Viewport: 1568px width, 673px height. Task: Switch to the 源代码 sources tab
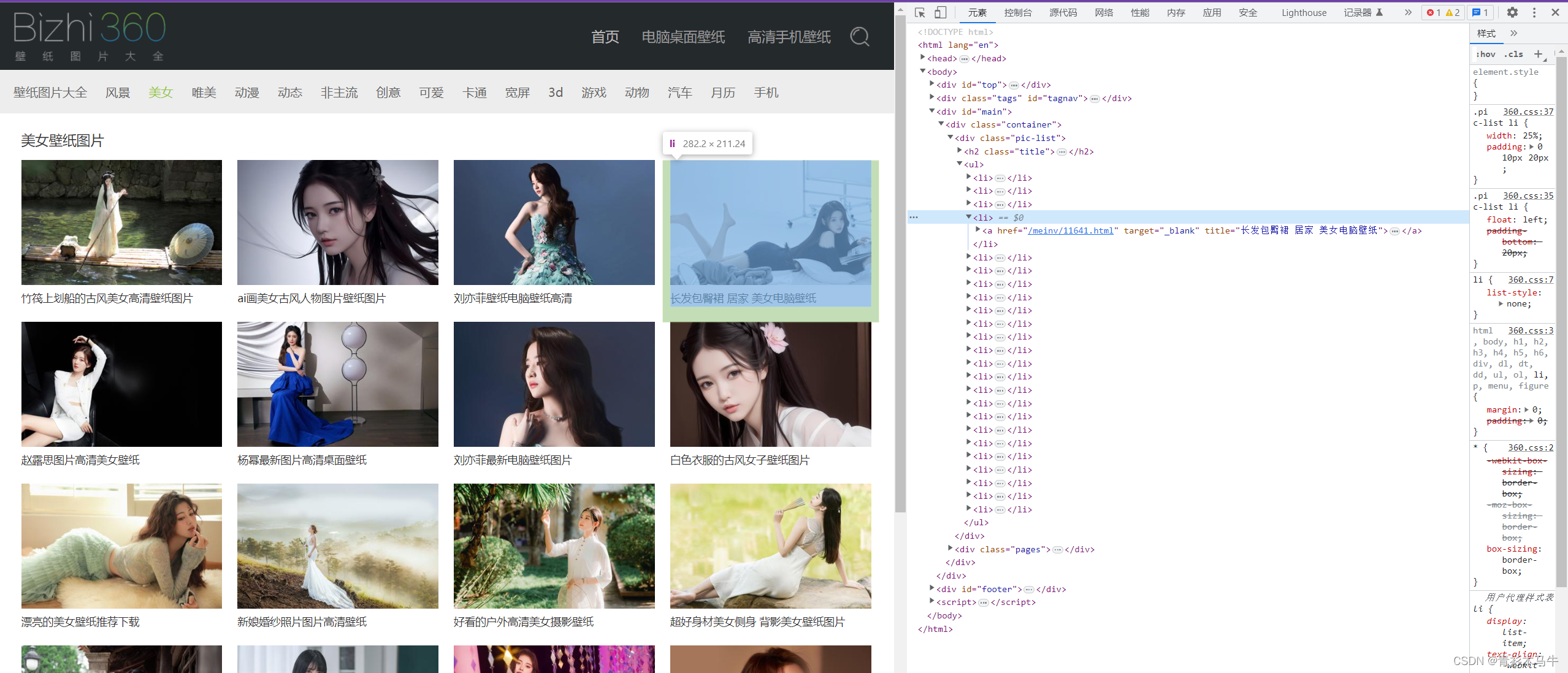(x=1063, y=12)
